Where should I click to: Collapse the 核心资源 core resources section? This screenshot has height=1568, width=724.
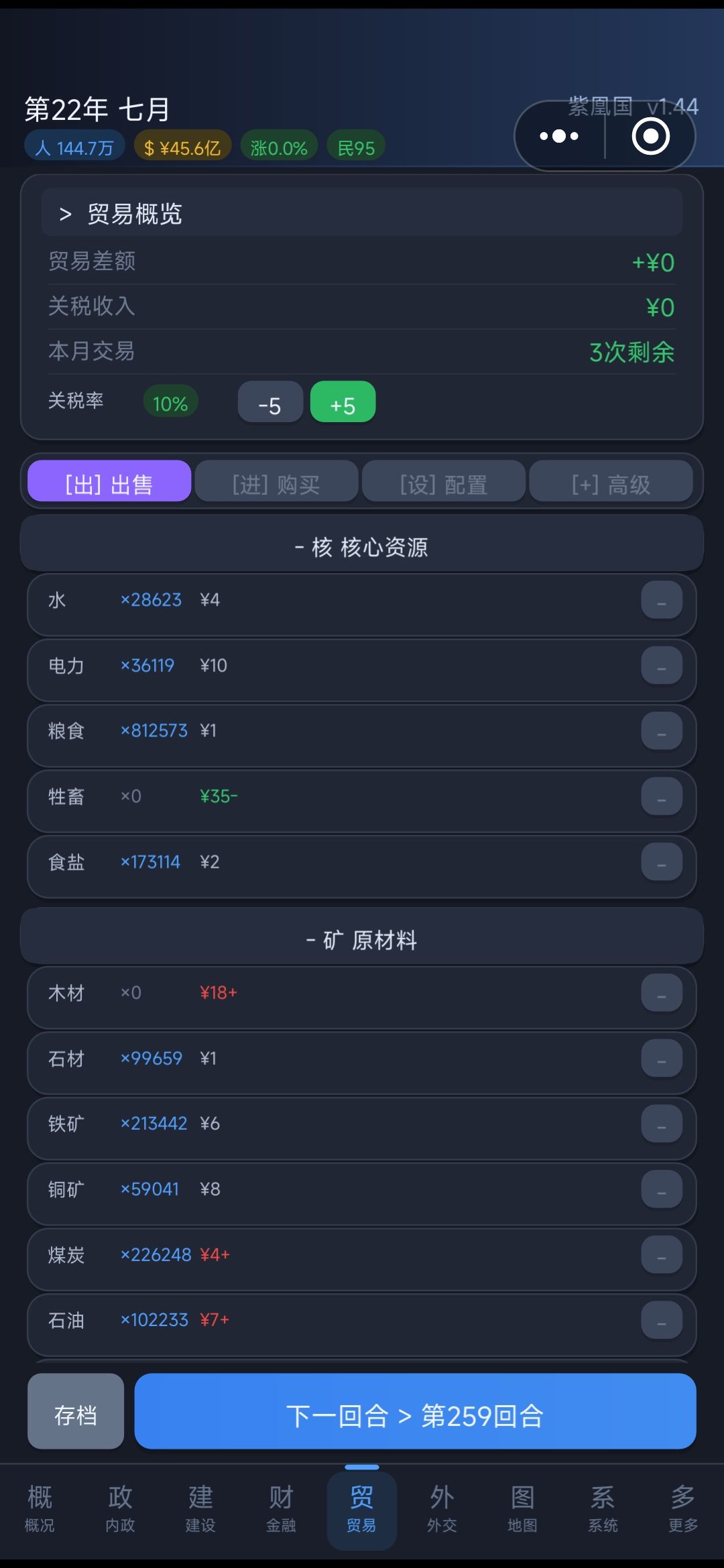pos(362,547)
